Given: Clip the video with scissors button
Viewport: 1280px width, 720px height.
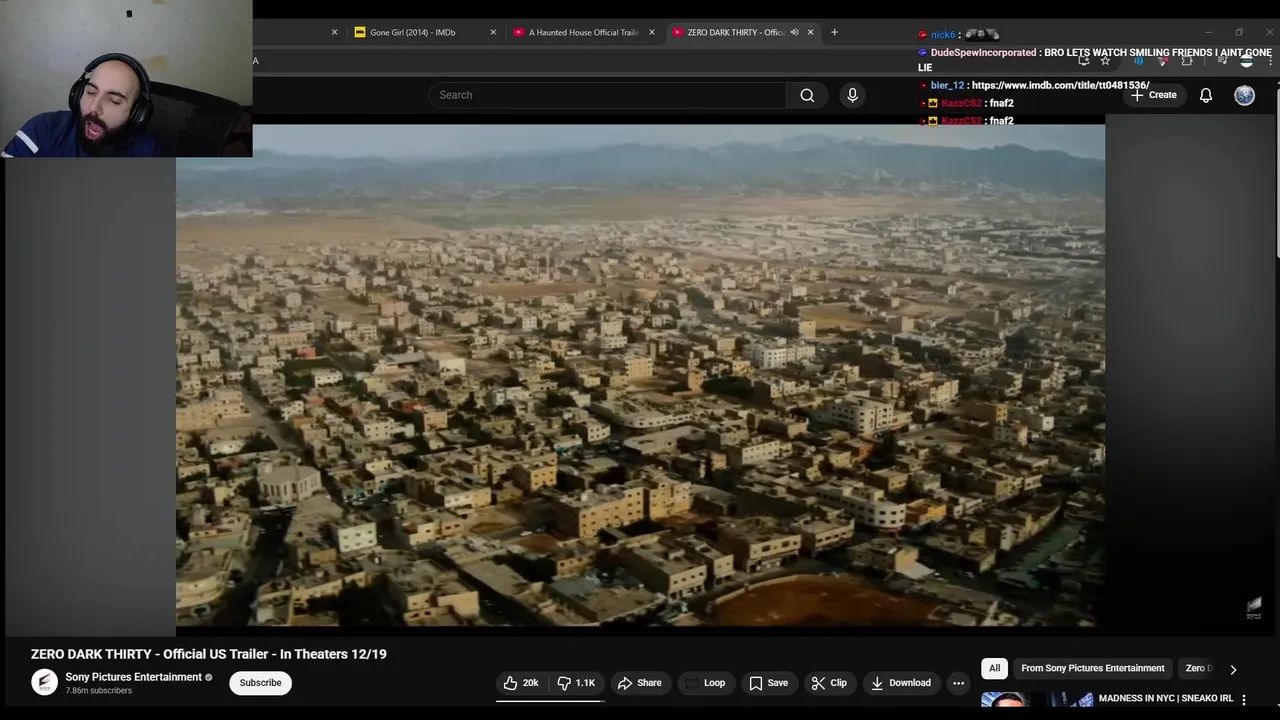Looking at the screenshot, I should [829, 683].
